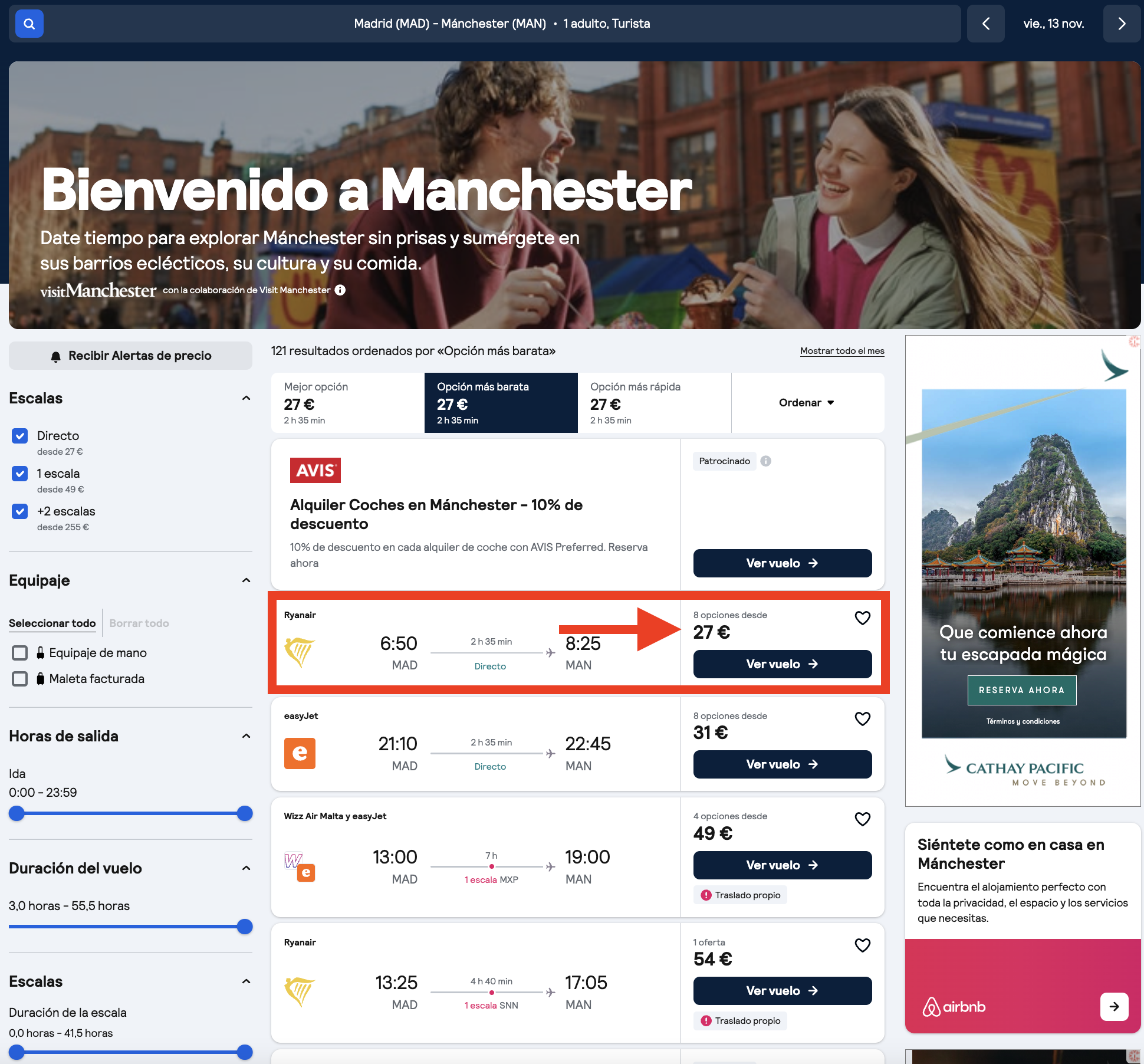Viewport: 1144px width, 1064px height.
Task: Favorite the Ryanair 54 € flight
Action: 862,945
